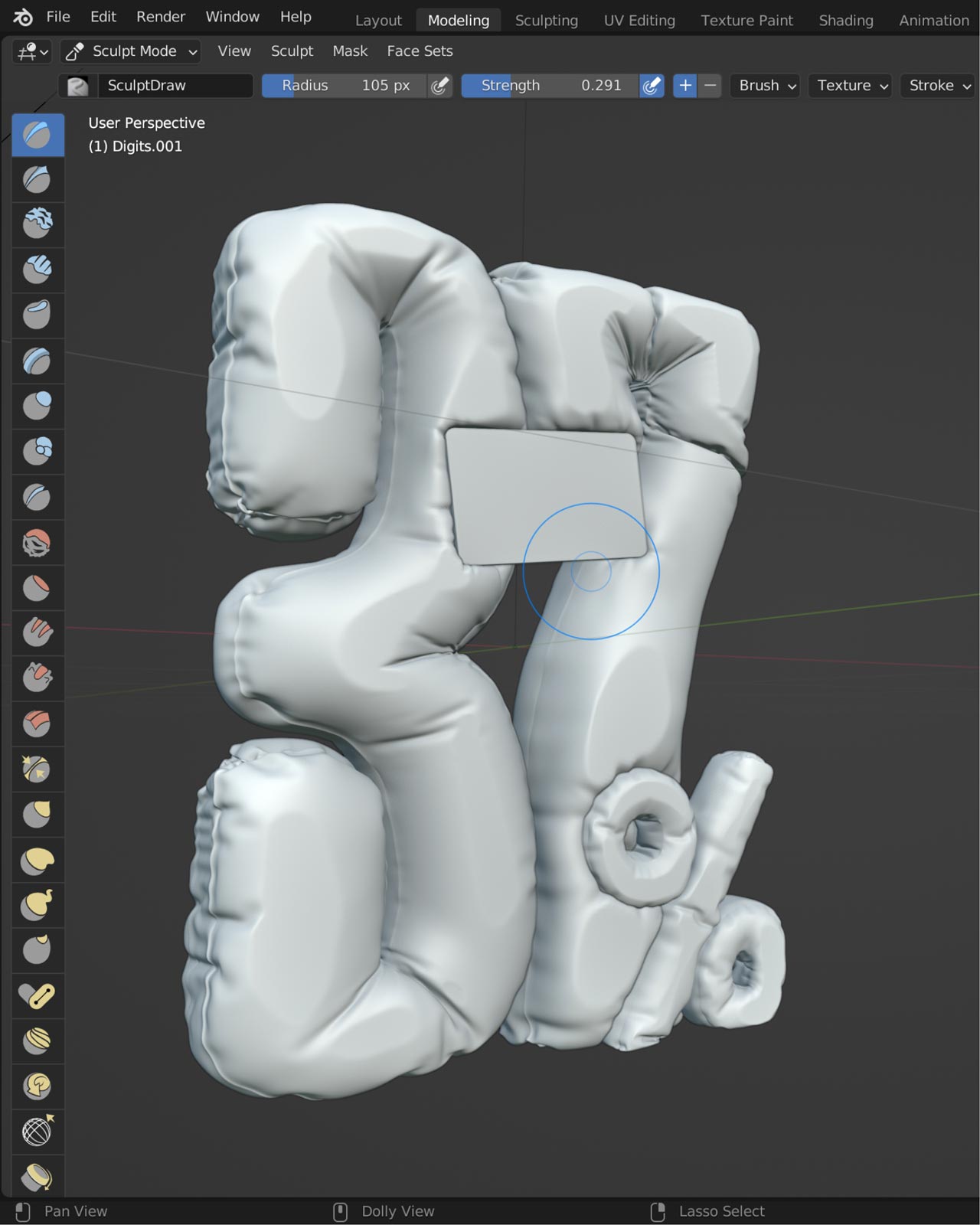The width and height of the screenshot is (980, 1225).
Task: Toggle pressure sensitivity for Strength
Action: pos(652,86)
